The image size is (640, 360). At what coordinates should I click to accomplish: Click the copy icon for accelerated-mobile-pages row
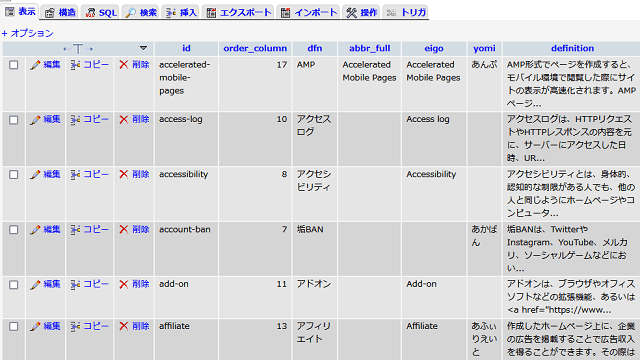pyautogui.click(x=75, y=65)
